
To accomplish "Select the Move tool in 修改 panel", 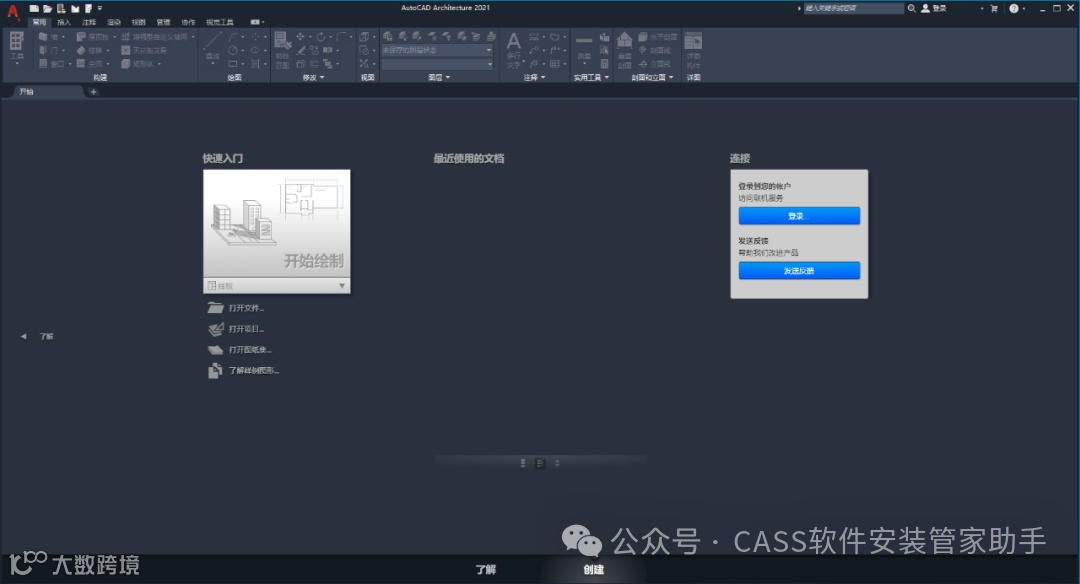I will click(300, 36).
